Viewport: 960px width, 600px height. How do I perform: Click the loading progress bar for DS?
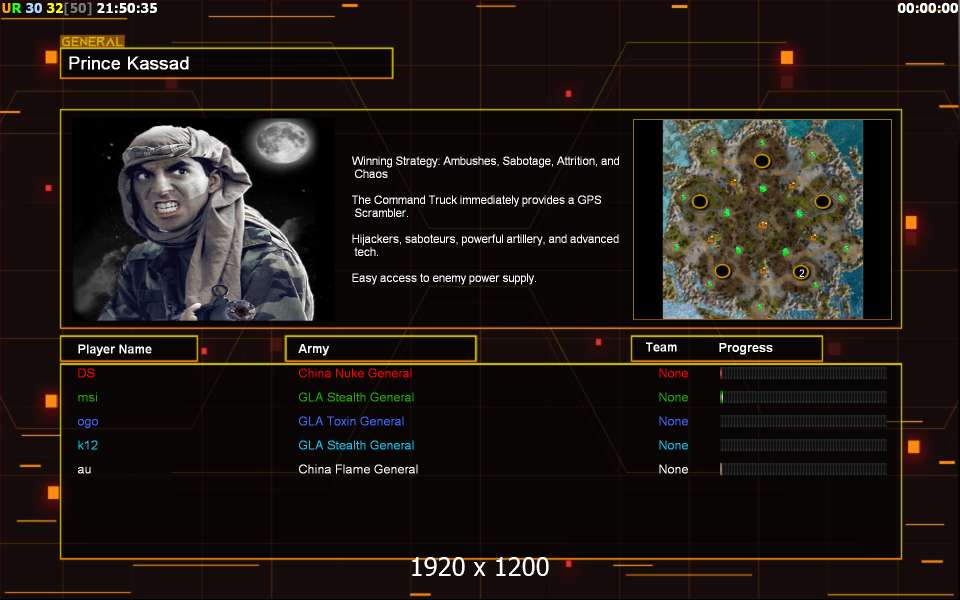(x=803, y=373)
